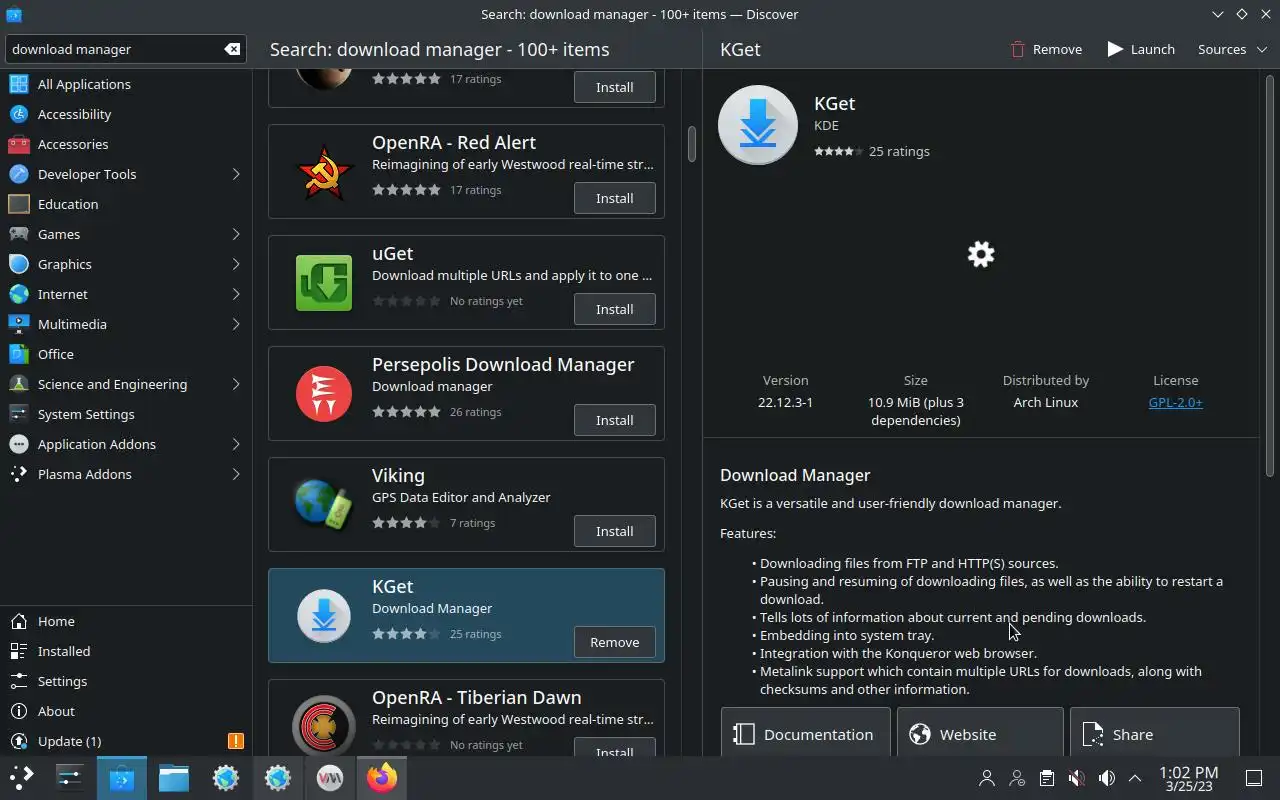Launch KGet
Viewport: 1280px width, 800px height.
(x=1141, y=49)
